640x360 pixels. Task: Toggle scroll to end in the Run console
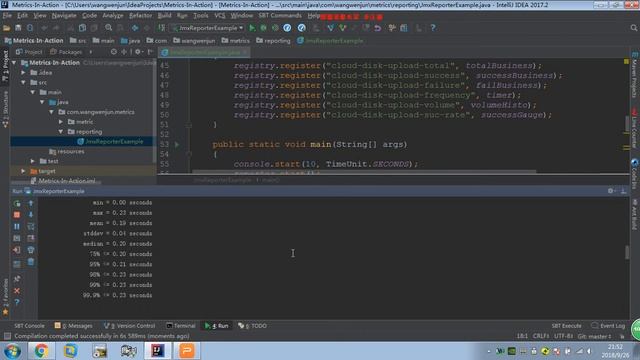31,238
